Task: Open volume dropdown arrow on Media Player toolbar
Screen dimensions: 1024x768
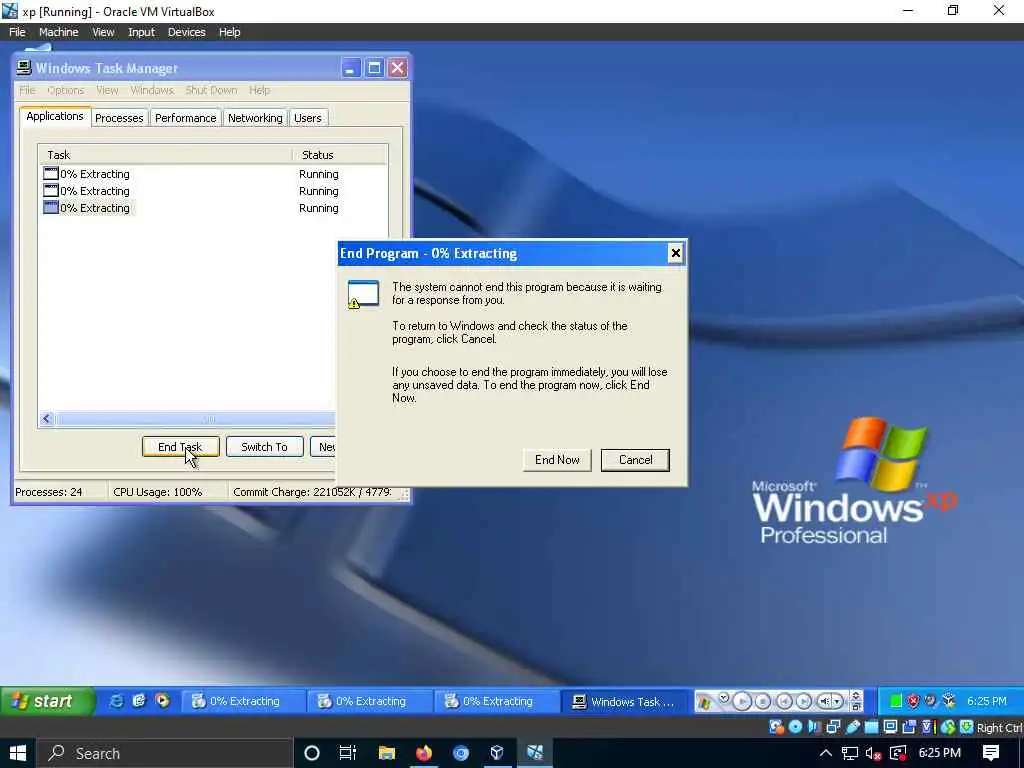Action: (837, 701)
